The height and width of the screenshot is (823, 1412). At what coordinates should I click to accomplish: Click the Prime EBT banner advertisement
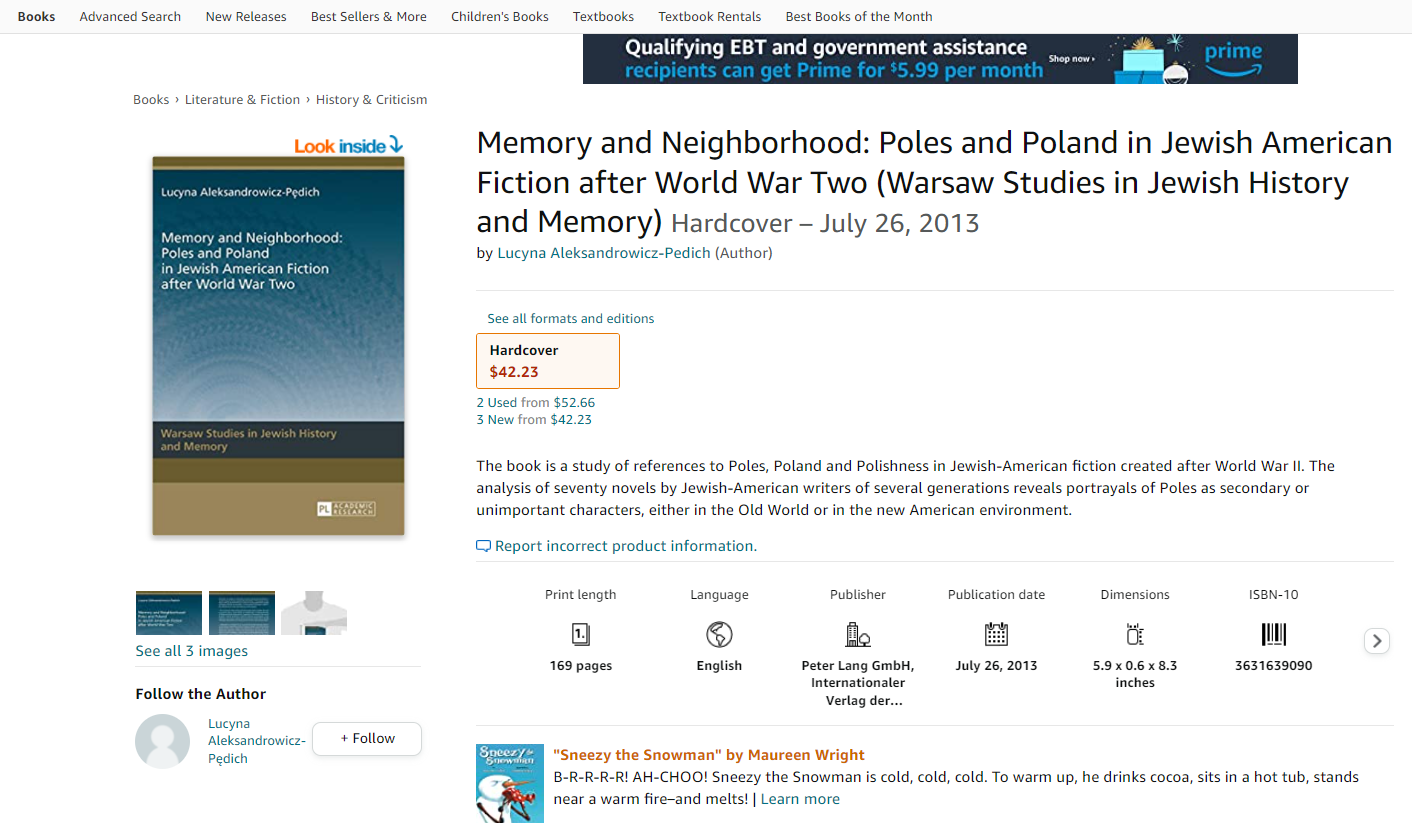tap(940, 59)
